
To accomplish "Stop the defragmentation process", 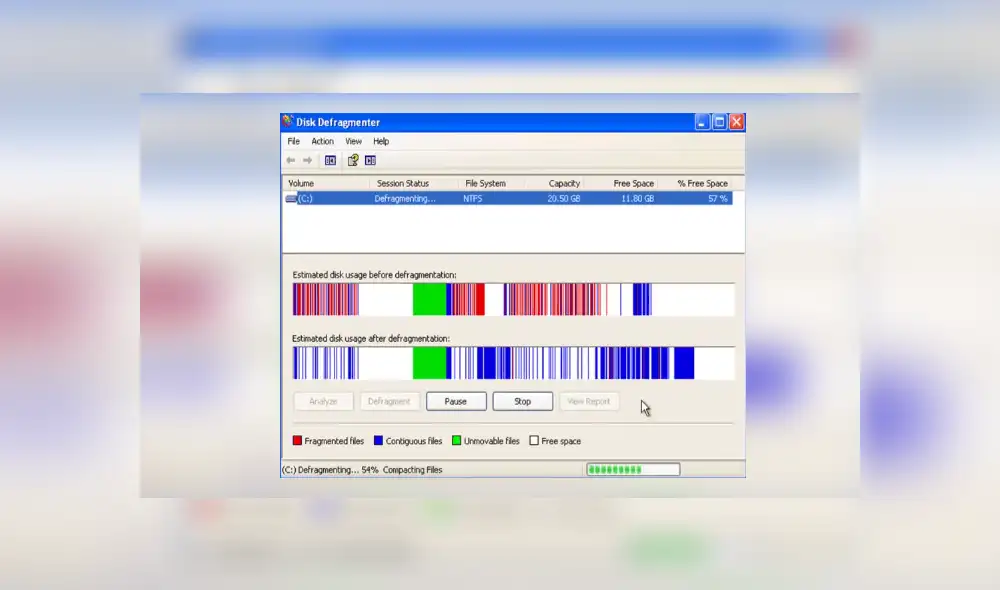I will [x=522, y=401].
